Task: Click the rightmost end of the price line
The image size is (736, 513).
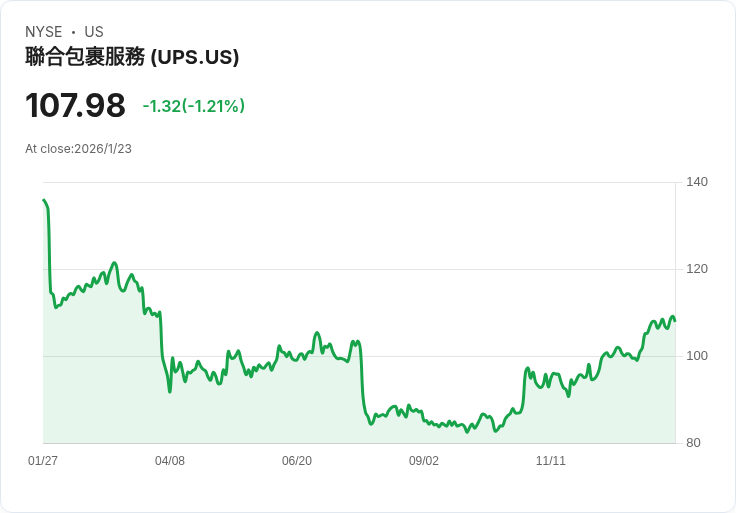Action: (x=675, y=320)
